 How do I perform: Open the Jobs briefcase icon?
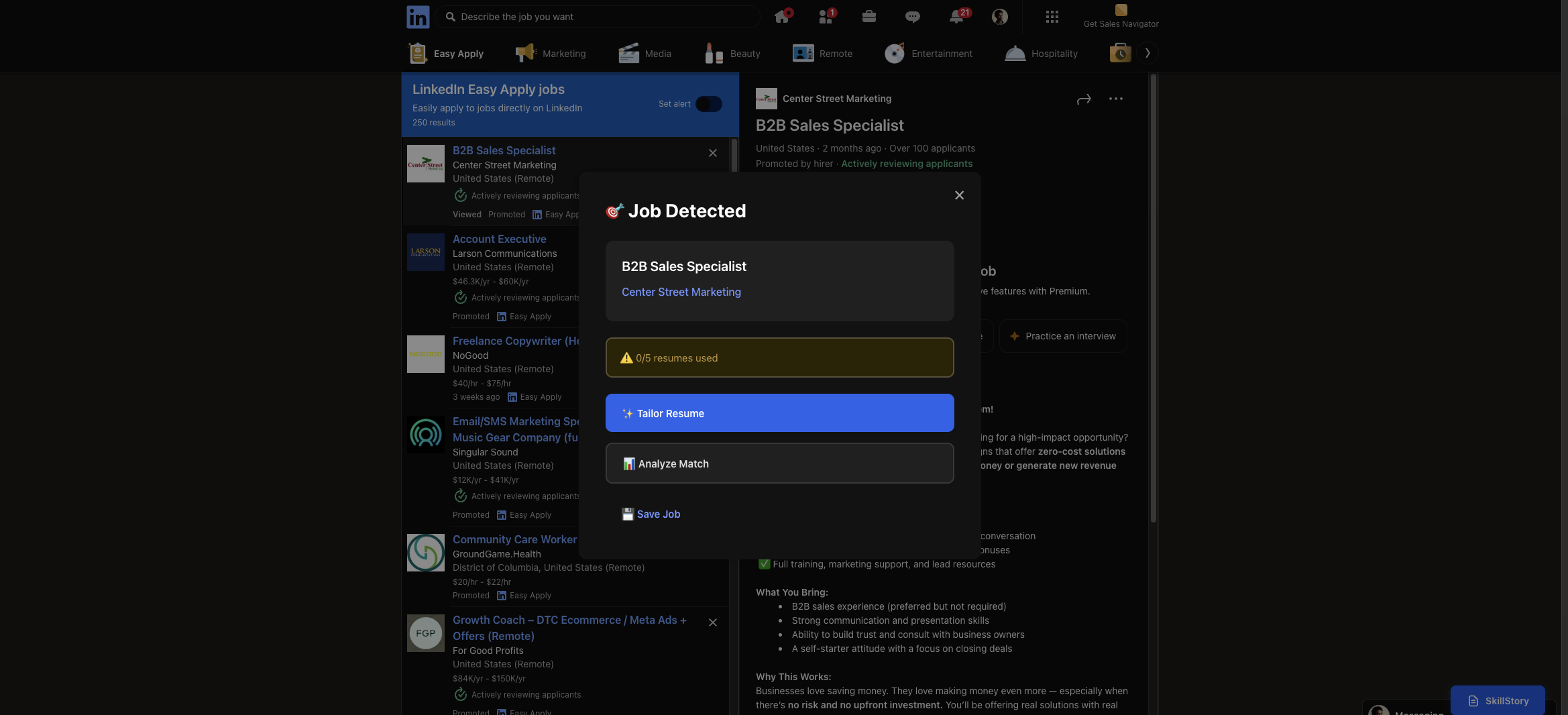pyautogui.click(x=869, y=16)
